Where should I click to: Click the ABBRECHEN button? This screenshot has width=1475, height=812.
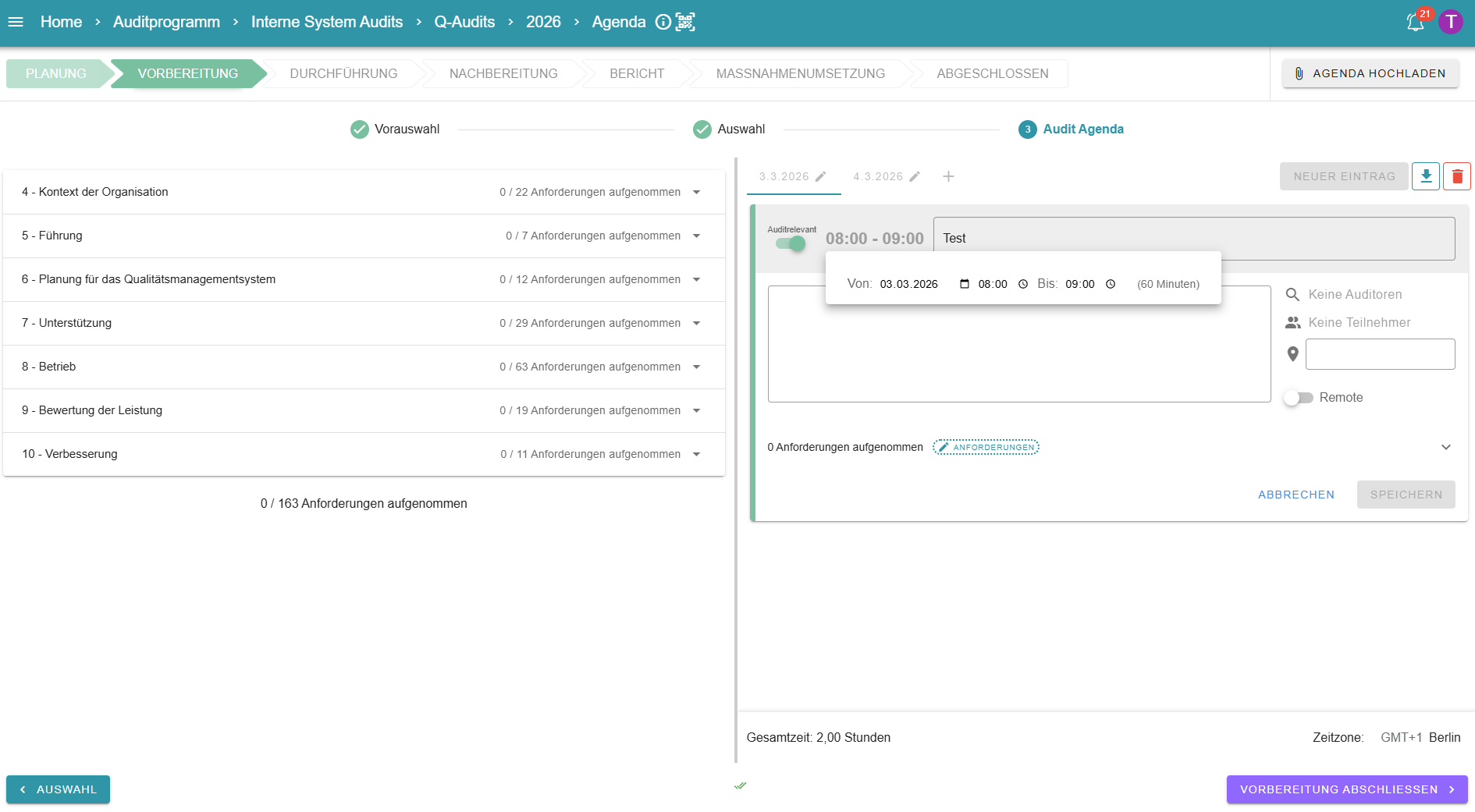click(x=1296, y=495)
